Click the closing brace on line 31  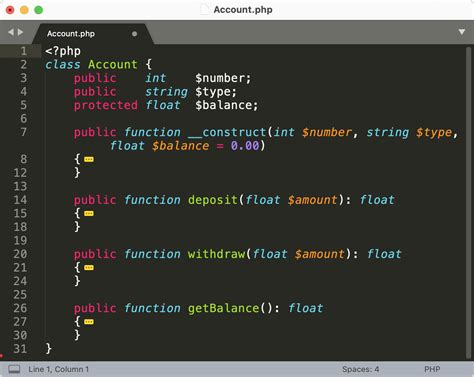49,349
